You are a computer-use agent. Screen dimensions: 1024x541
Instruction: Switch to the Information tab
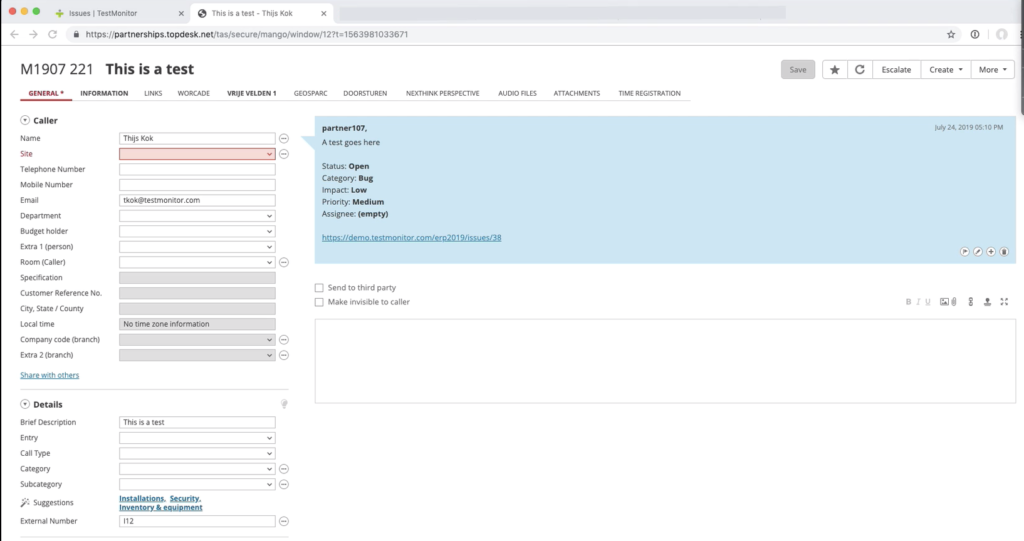[x=104, y=93]
